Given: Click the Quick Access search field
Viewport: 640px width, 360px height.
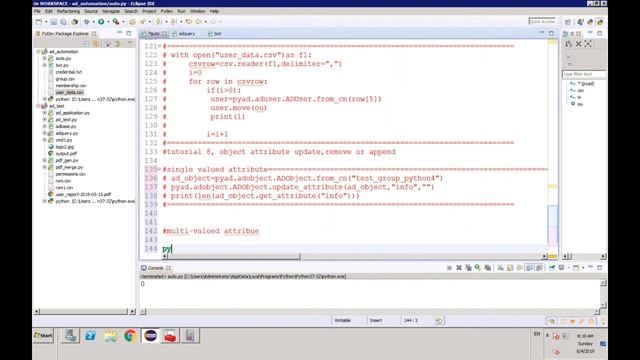Looking at the screenshot, I should (x=542, y=21).
